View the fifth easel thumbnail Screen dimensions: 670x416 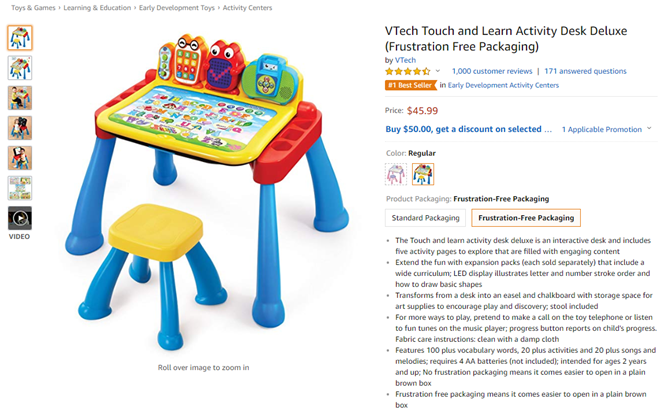(x=20, y=158)
